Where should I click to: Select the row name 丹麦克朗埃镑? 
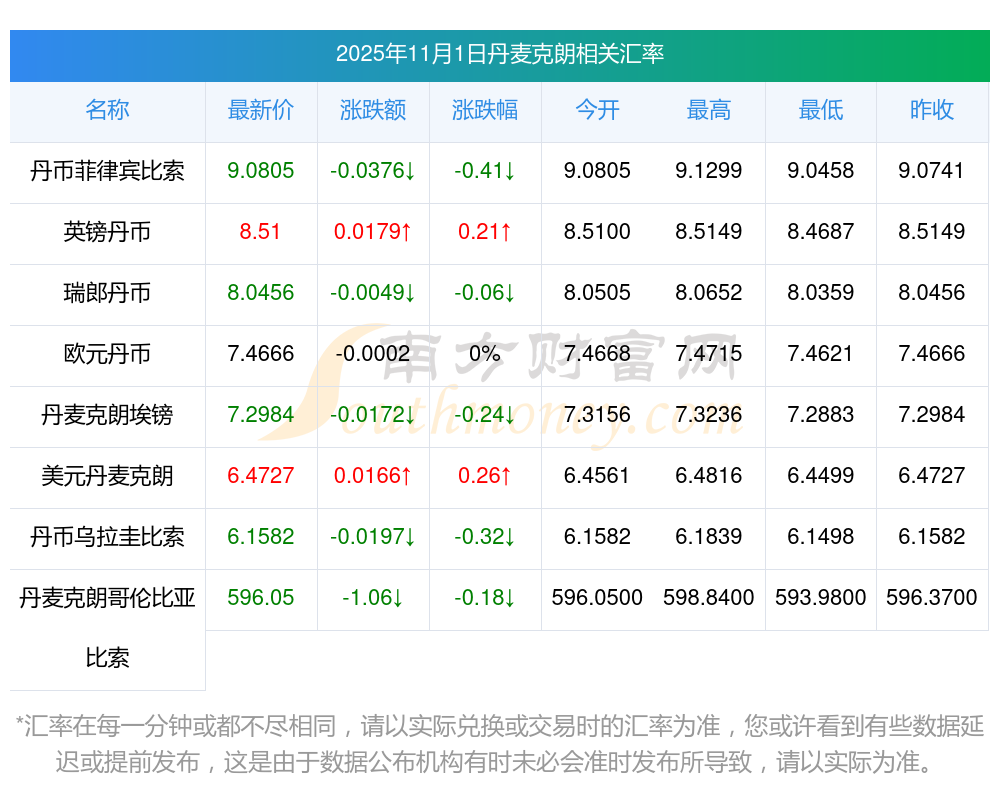point(107,415)
